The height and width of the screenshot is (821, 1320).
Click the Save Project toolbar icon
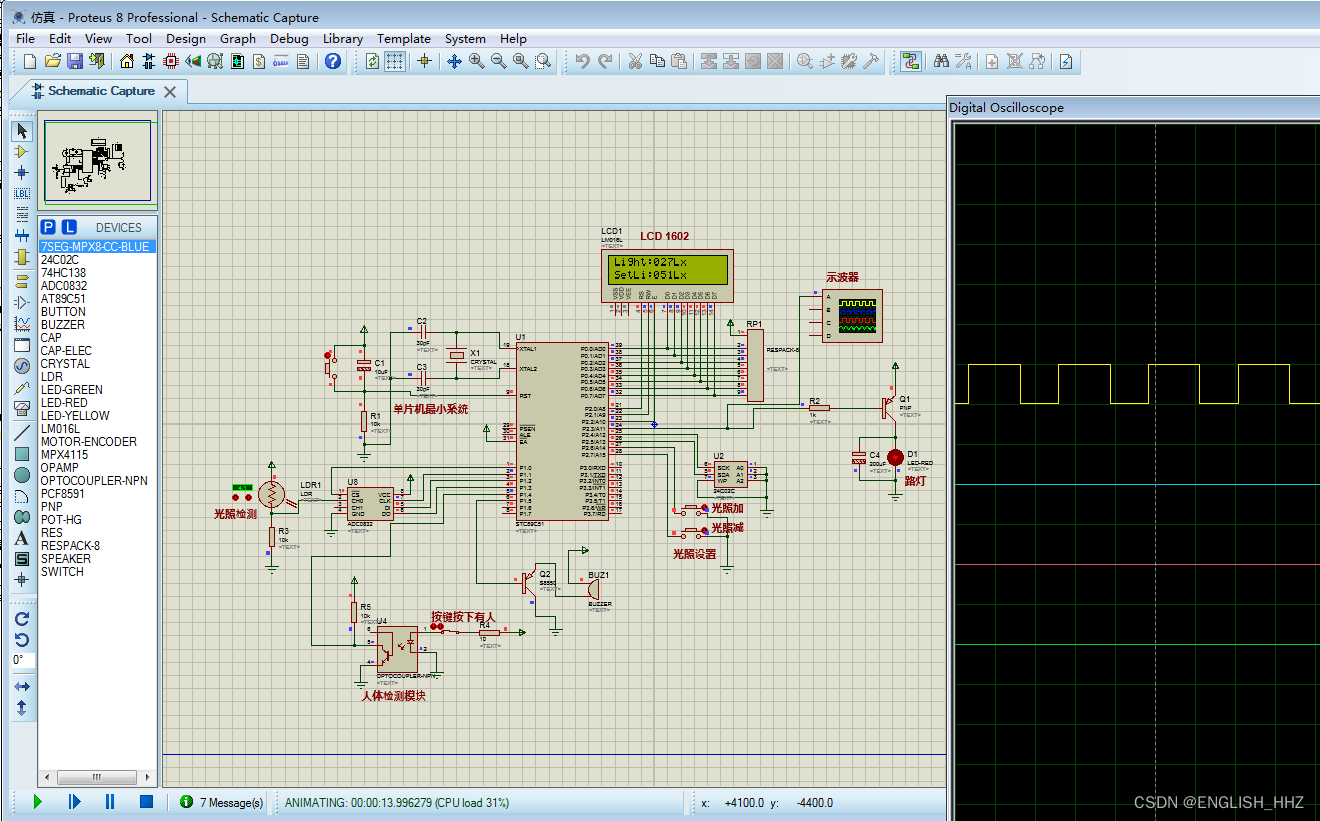coord(75,62)
